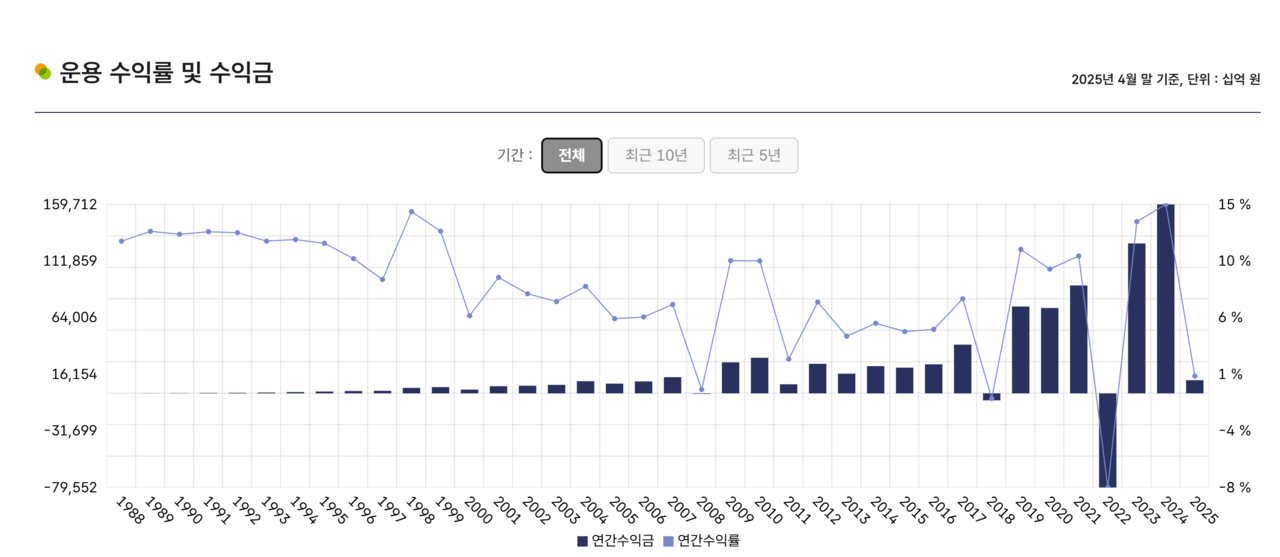The width and height of the screenshot is (1280, 557).
Task: Click the 2021 annual profit bar
Action: click(1079, 339)
